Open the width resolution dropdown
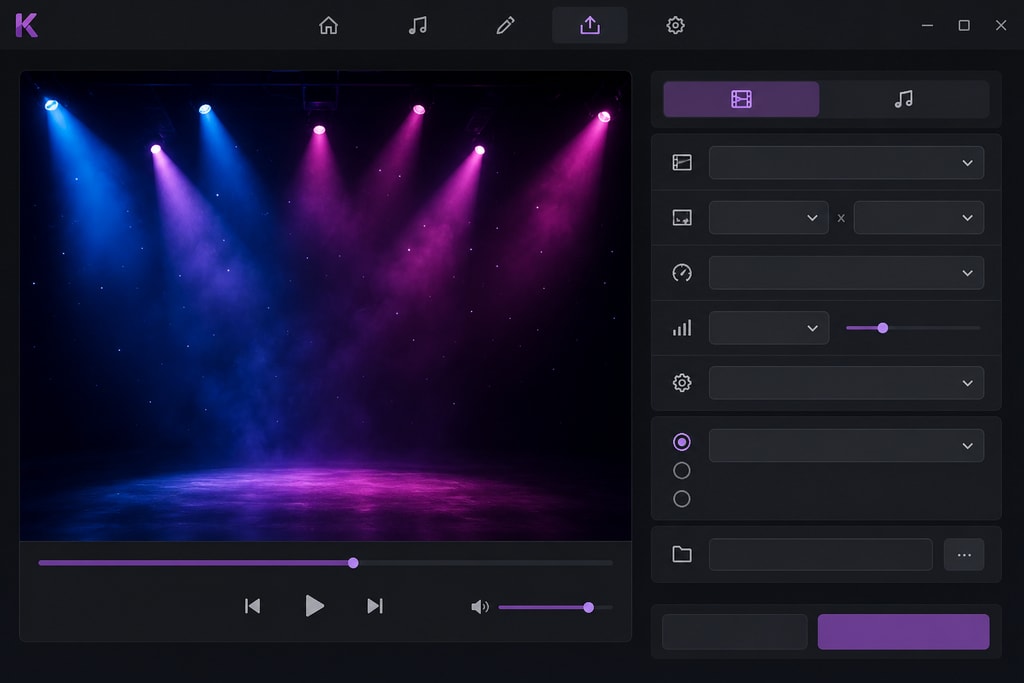Image resolution: width=1024 pixels, height=683 pixels. 769,217
